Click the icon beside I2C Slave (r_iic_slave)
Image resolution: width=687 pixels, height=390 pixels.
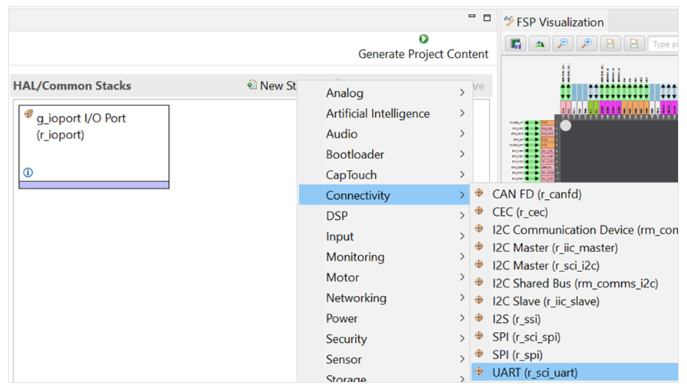(x=479, y=300)
